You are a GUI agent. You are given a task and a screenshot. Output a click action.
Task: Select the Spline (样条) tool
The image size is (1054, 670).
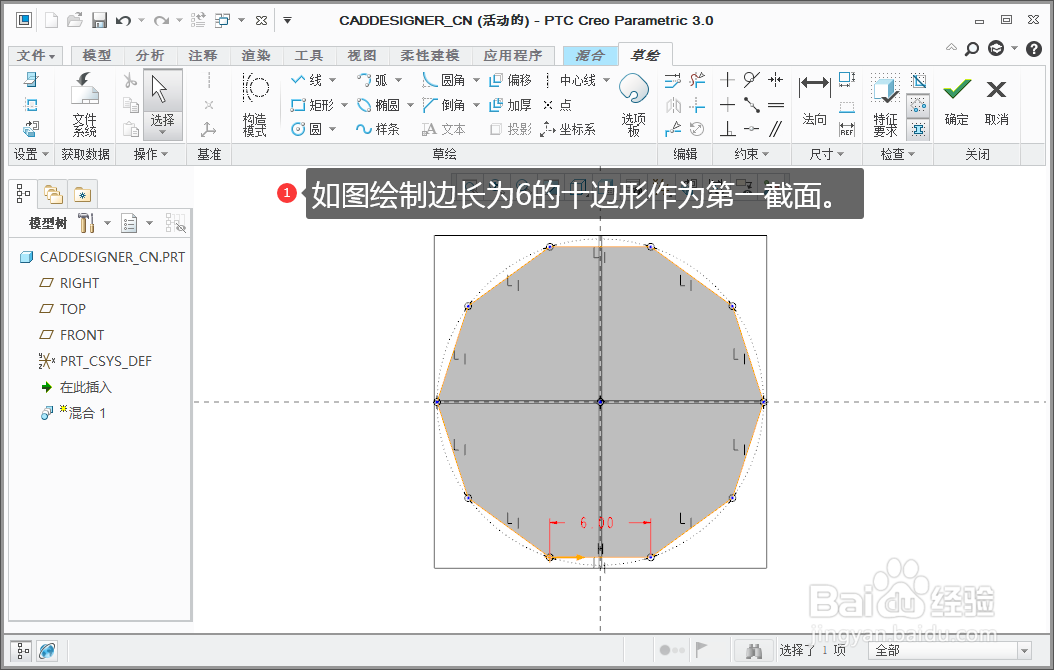point(378,129)
